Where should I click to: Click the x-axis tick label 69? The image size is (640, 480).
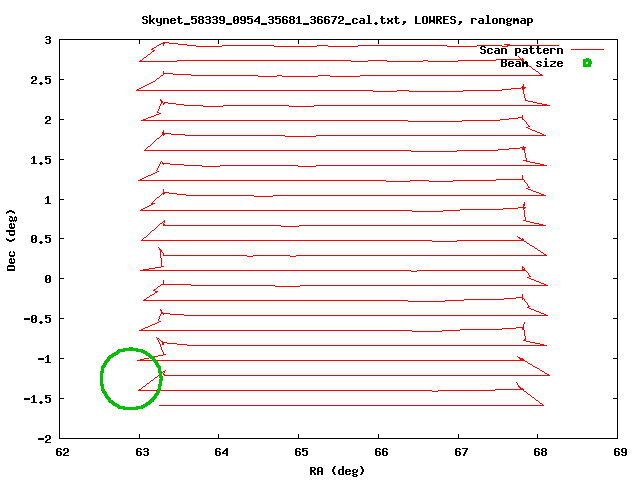coord(620,452)
